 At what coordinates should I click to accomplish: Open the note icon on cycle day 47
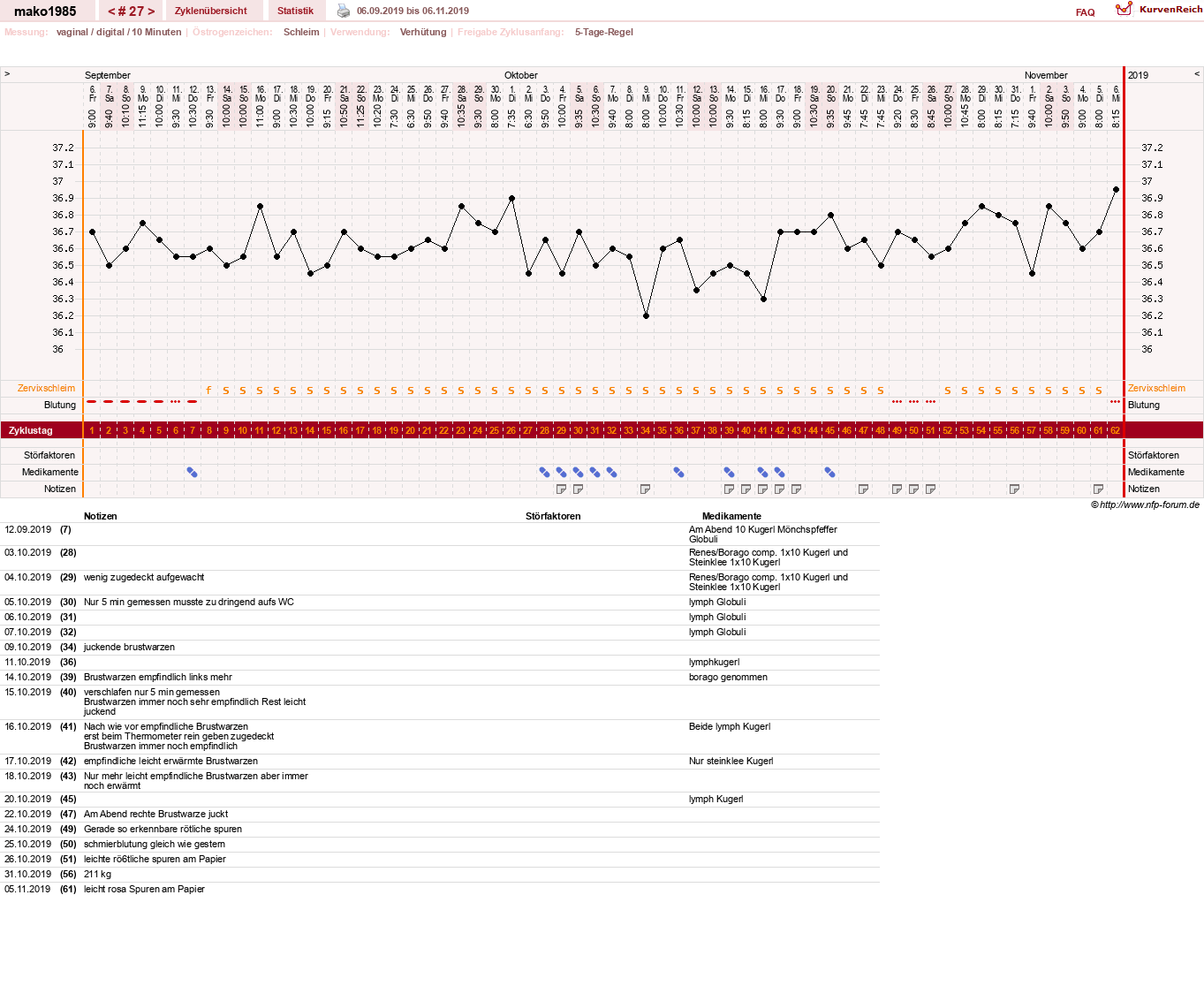coord(863,489)
